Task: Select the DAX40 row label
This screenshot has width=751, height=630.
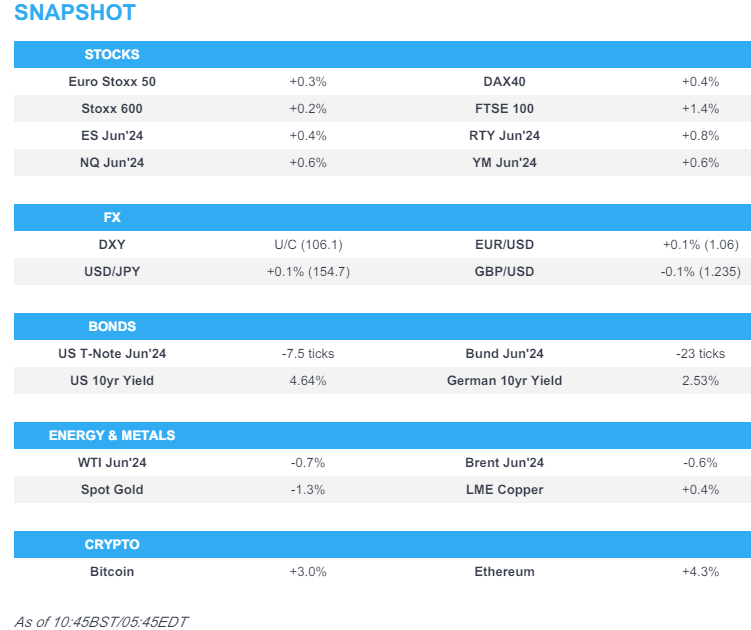Action: pyautogui.click(x=504, y=81)
